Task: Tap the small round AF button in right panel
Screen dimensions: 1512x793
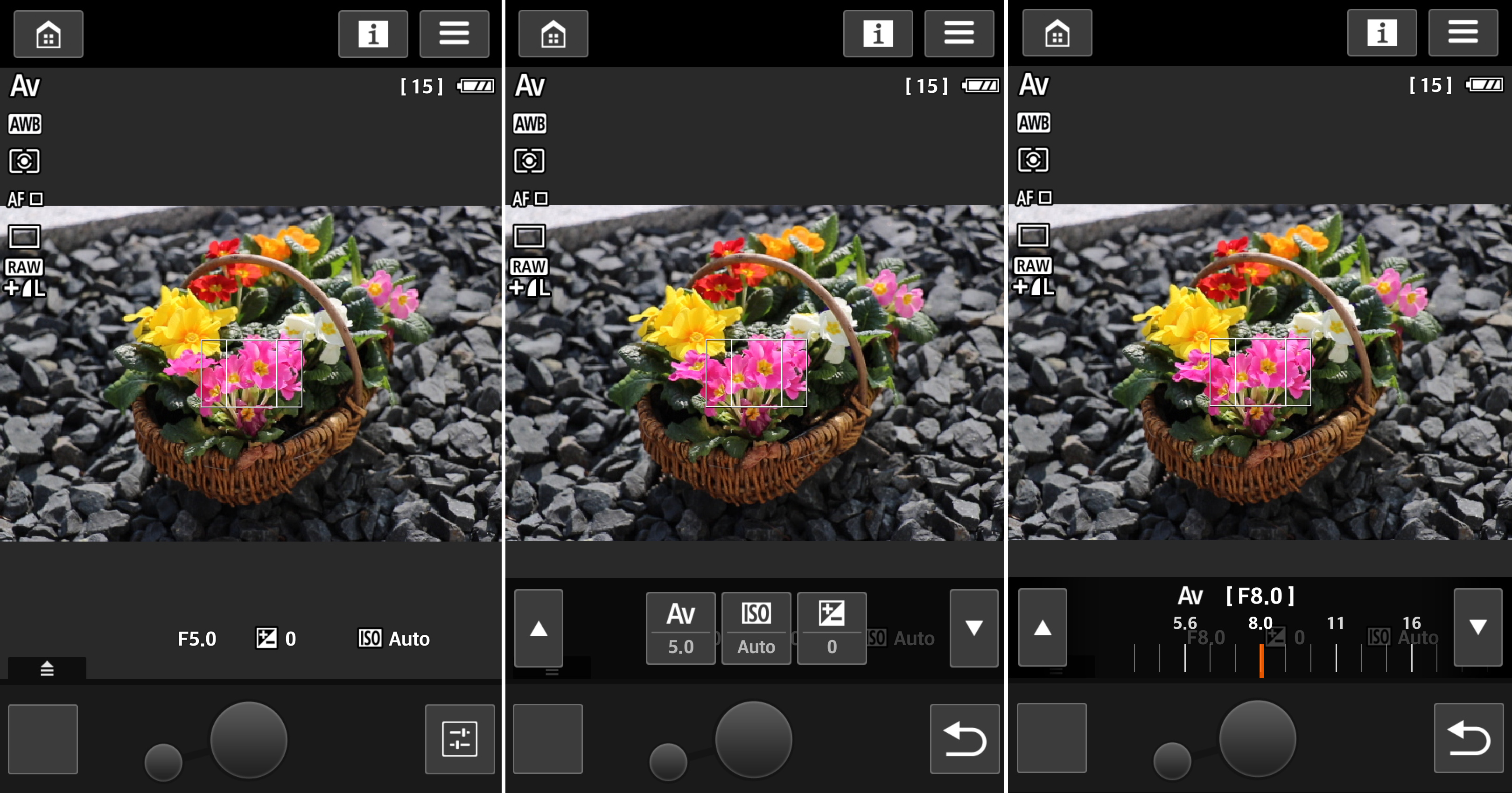Action: (1172, 761)
